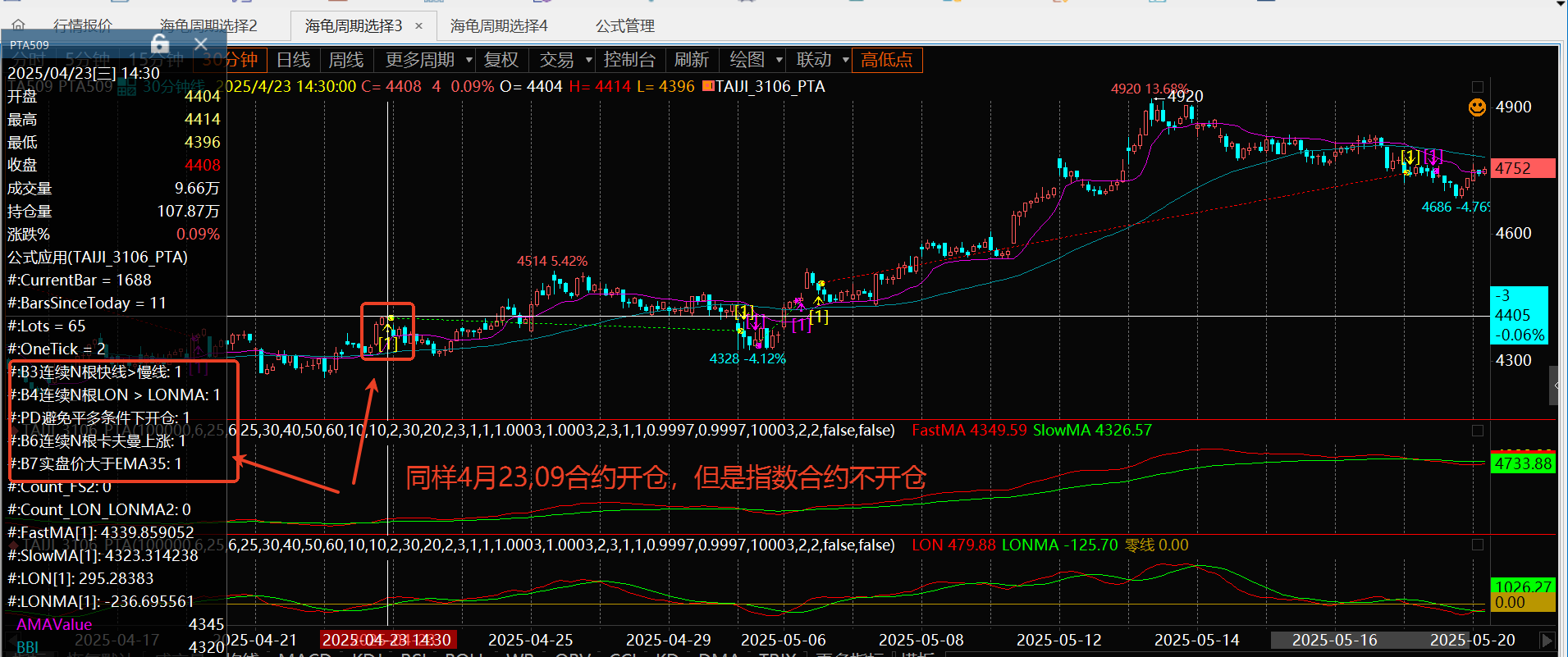Click the TAIJI_3106_PTA indicator name

point(770,86)
